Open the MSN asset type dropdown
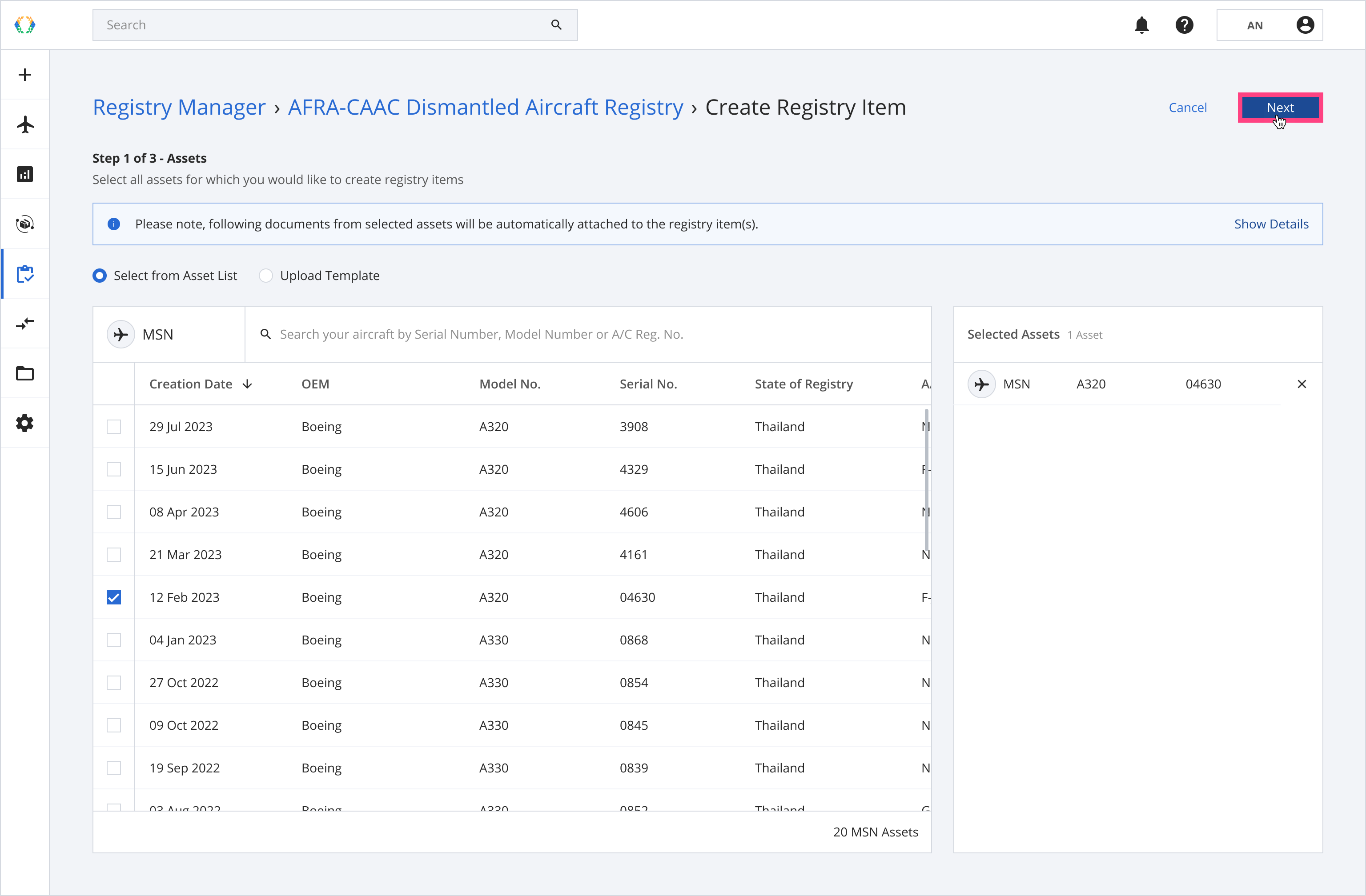 point(169,334)
